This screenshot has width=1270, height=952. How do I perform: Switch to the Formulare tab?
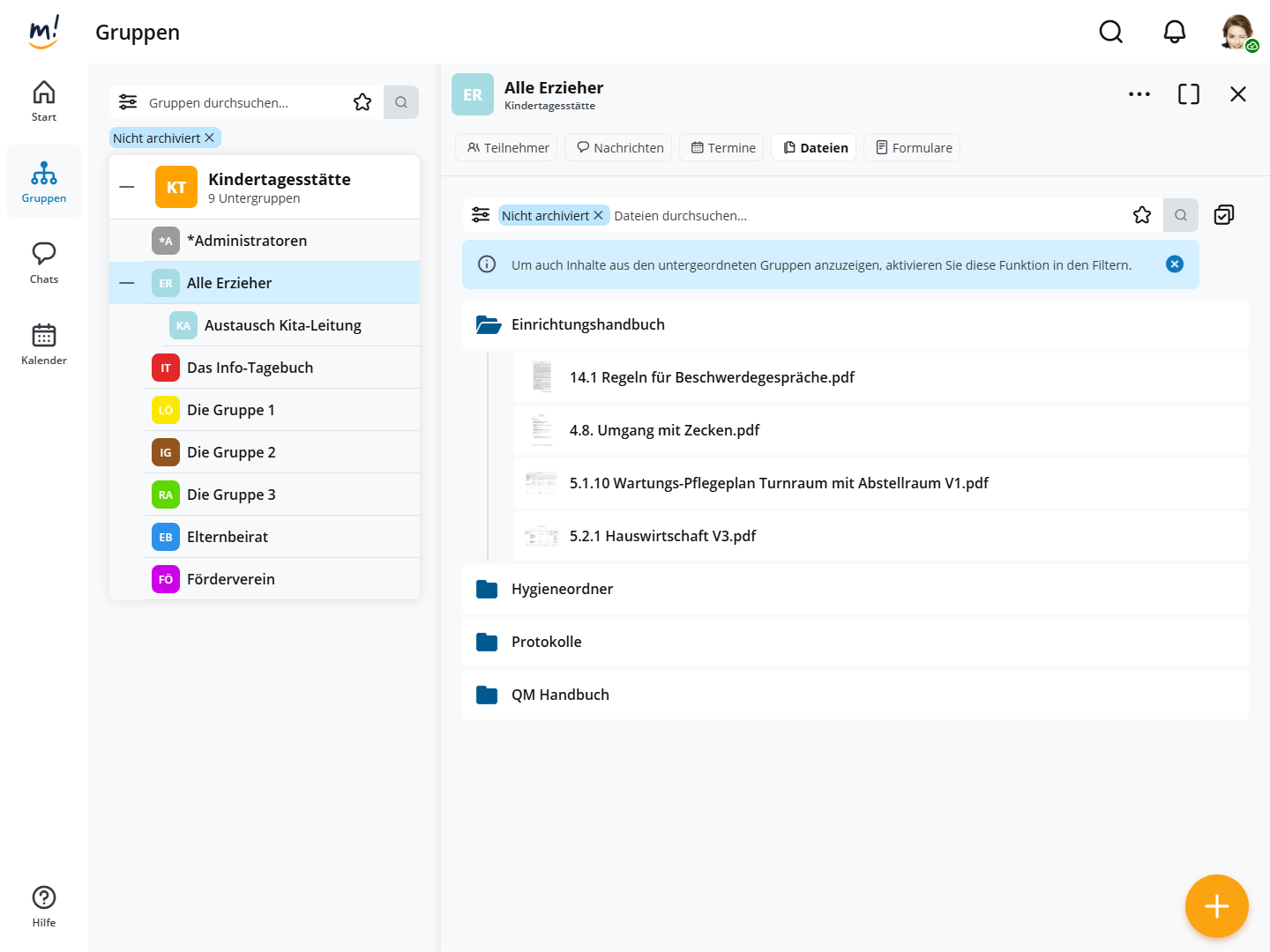912,148
